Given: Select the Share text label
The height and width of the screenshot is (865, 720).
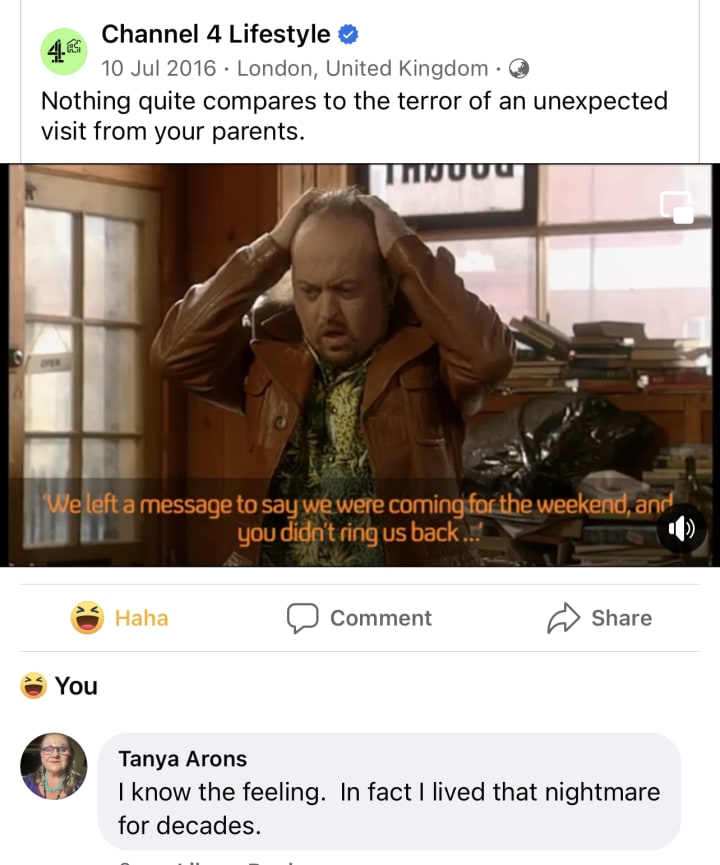Looking at the screenshot, I should (x=622, y=618).
